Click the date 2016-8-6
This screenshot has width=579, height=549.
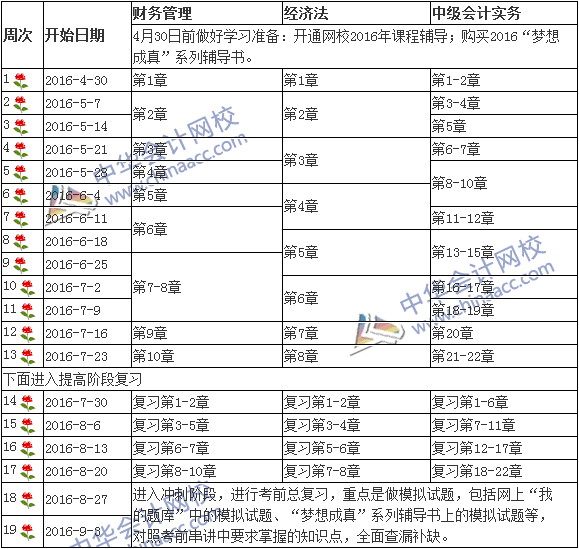73,426
